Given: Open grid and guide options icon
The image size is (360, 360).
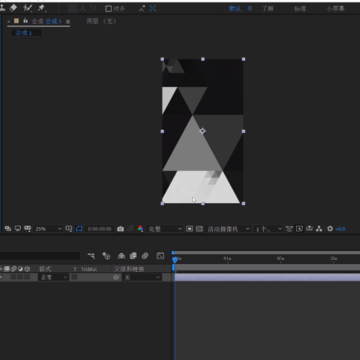Looking at the screenshot, I should (69, 229).
